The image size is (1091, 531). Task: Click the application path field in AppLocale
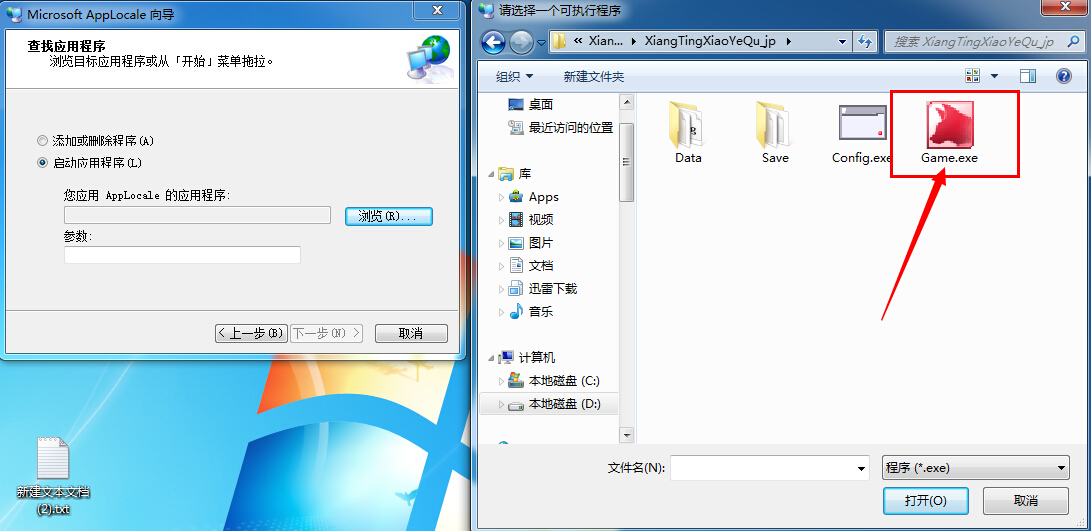click(198, 215)
